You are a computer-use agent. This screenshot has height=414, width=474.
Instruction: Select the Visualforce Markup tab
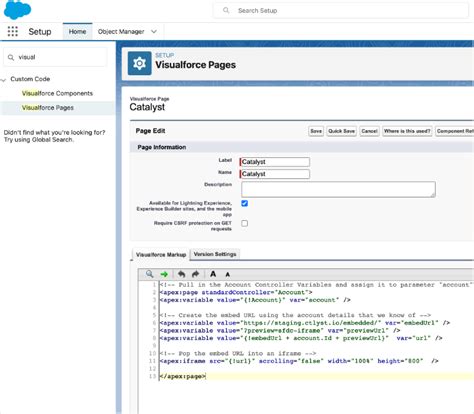click(x=161, y=255)
